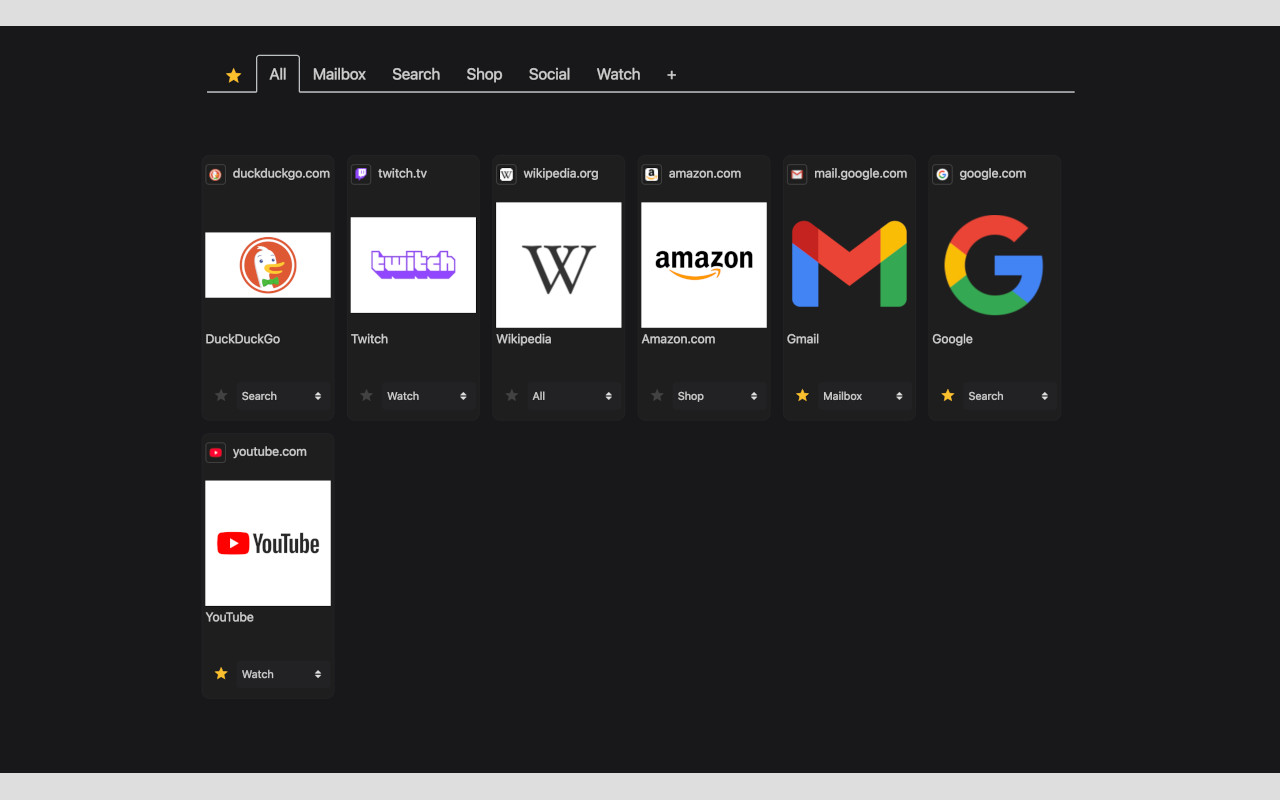This screenshot has width=1280, height=800.
Task: Open the wikipedia.org link
Action: 561,173
